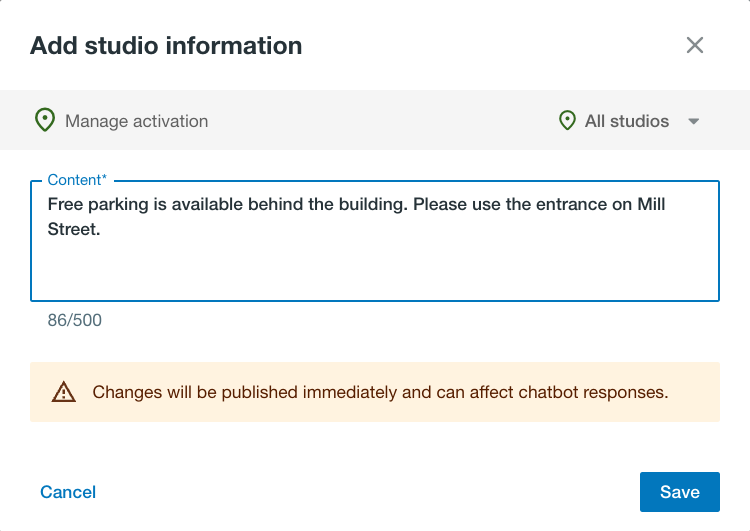The image size is (750, 531).
Task: Select the Manage activation label
Action: pyautogui.click(x=136, y=121)
